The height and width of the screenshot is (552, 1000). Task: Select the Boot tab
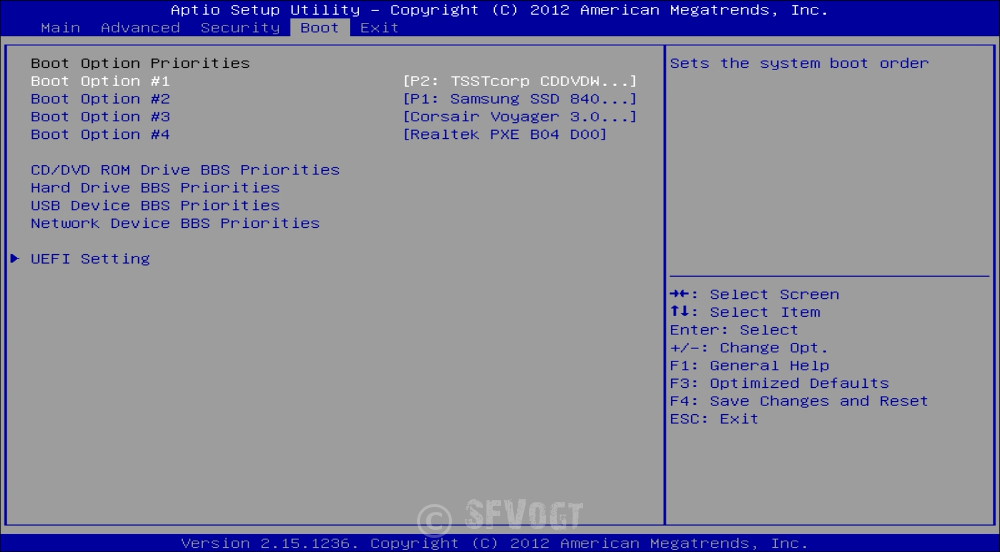(x=320, y=27)
